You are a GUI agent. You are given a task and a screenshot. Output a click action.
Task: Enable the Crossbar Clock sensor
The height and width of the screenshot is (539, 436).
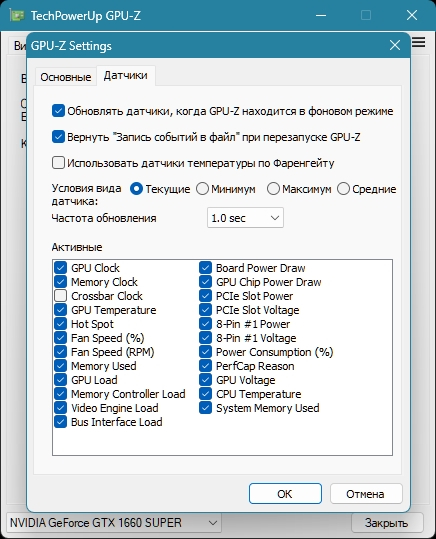[61, 296]
